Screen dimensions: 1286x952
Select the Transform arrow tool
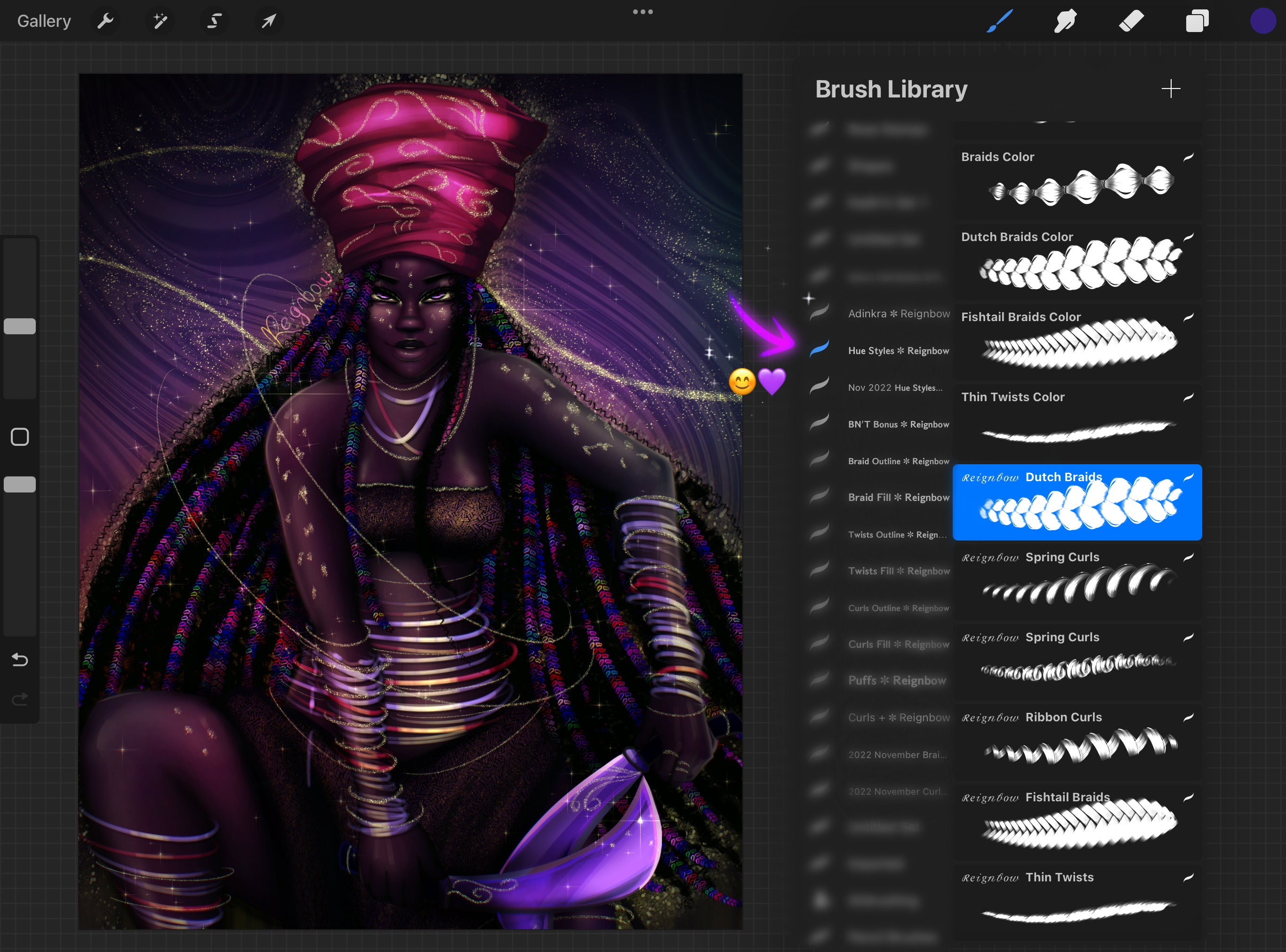267,21
